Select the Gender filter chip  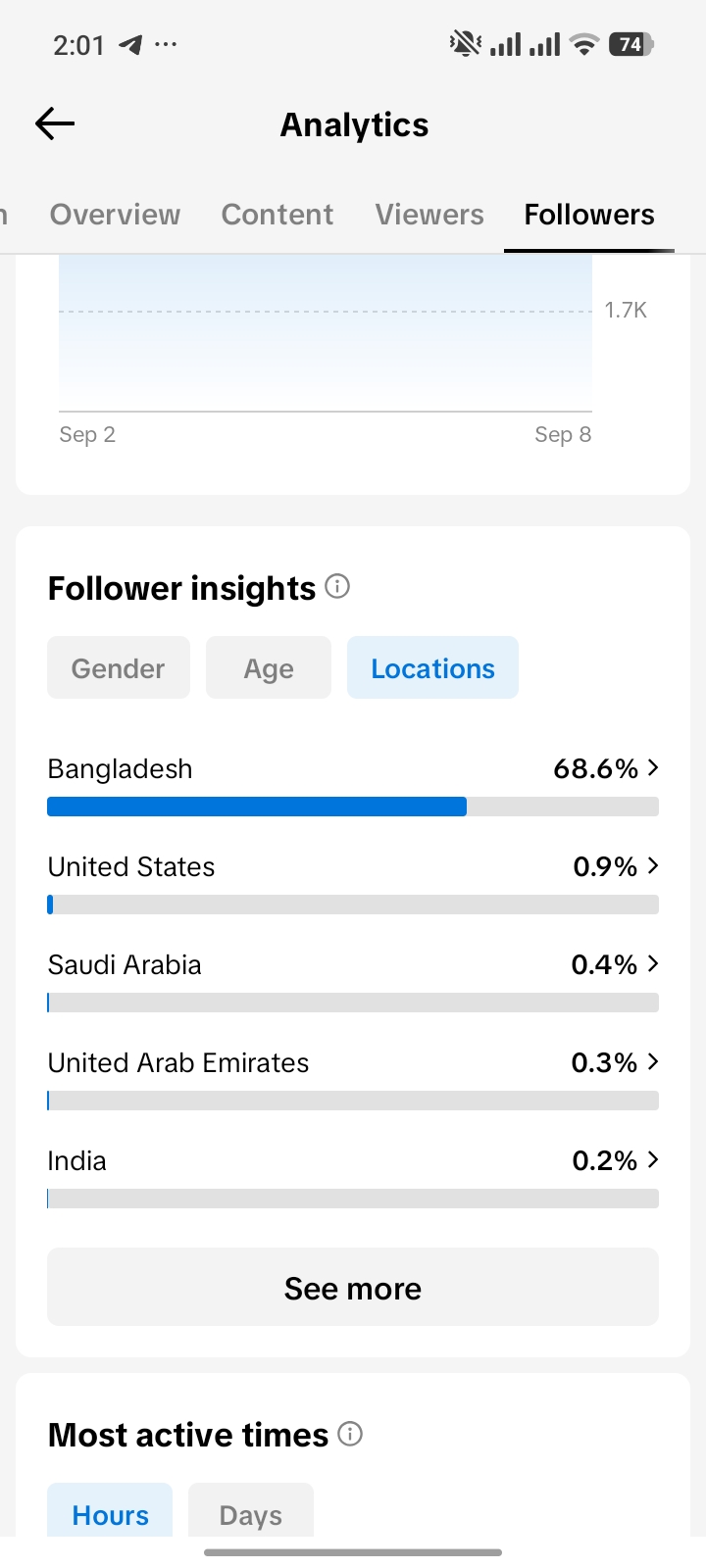click(x=119, y=668)
